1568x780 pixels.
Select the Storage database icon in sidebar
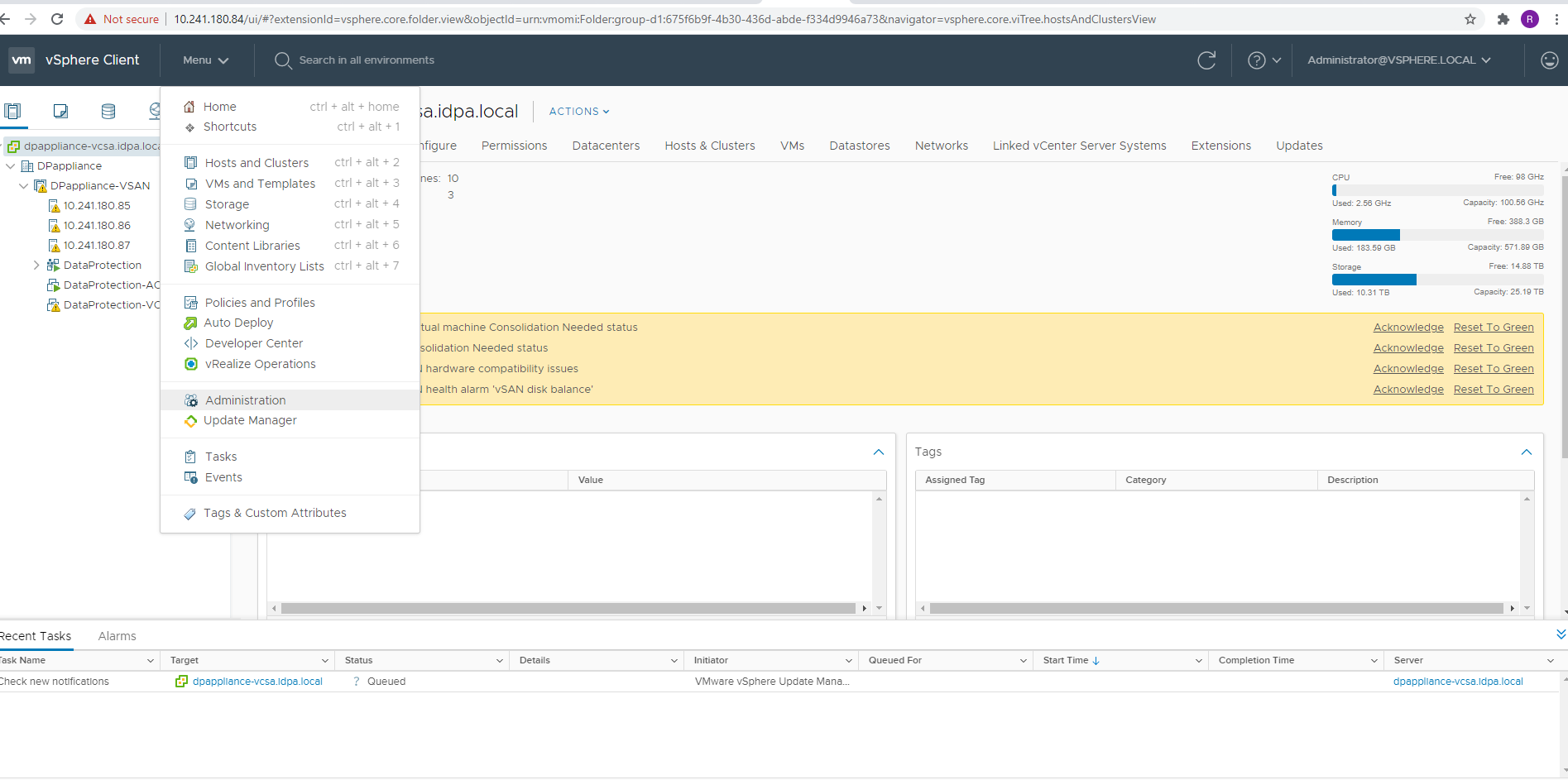click(108, 110)
